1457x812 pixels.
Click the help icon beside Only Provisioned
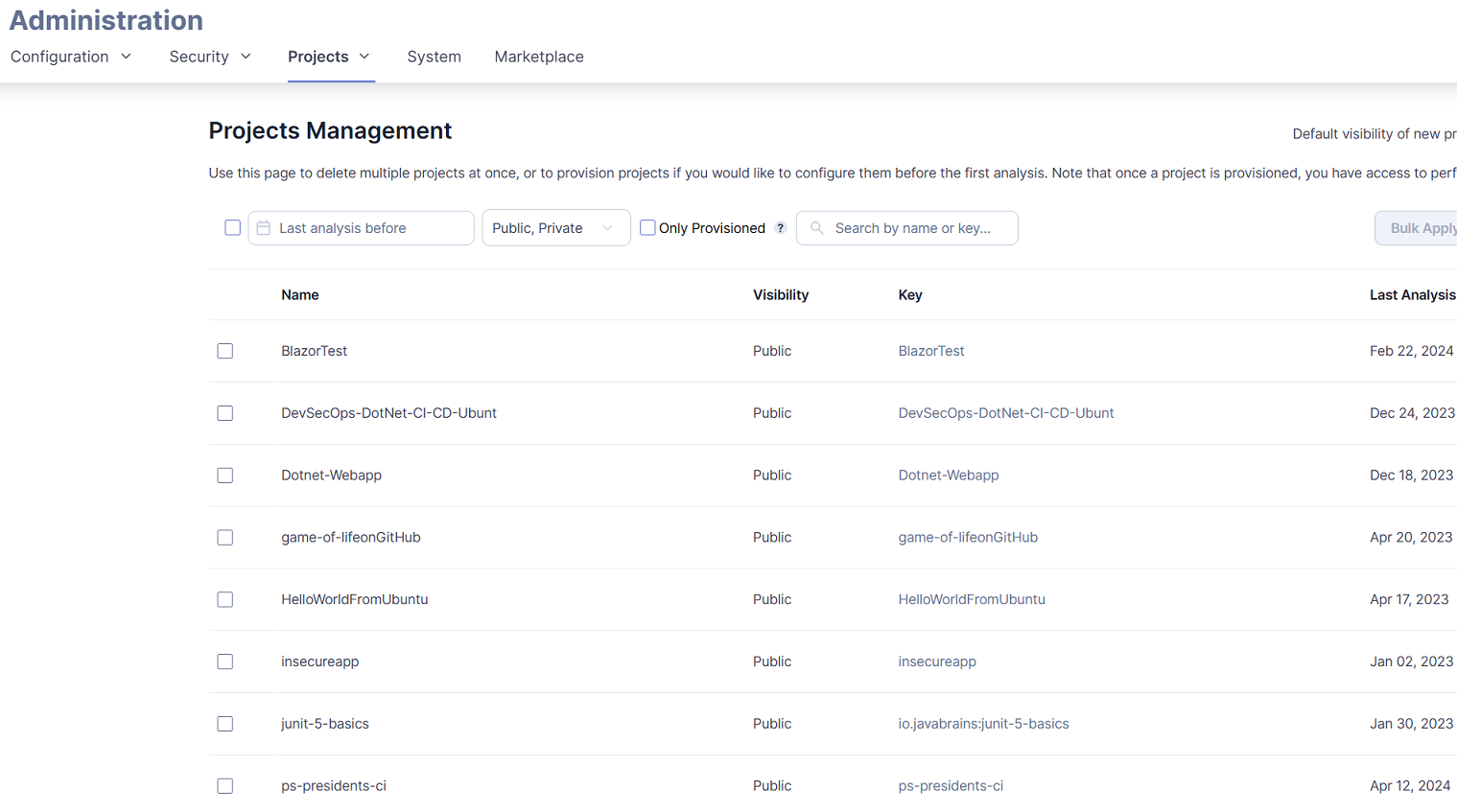click(781, 228)
